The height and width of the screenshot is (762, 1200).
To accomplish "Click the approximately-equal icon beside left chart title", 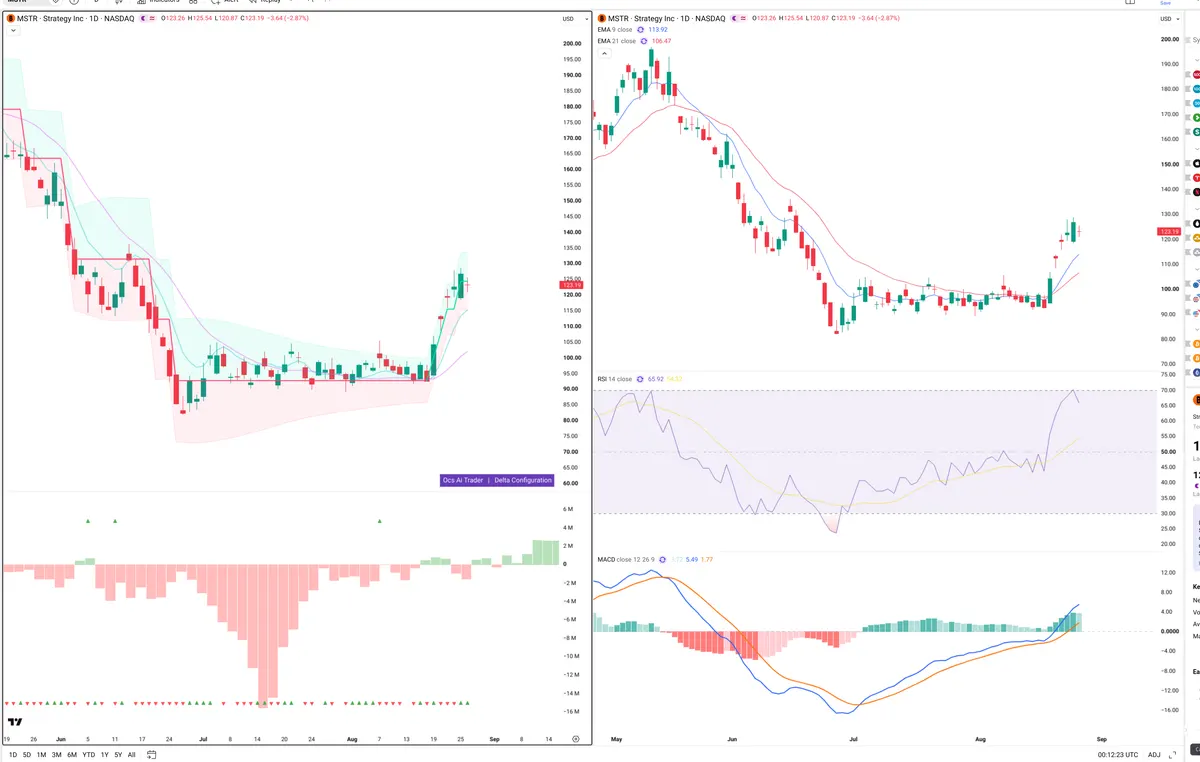I will (x=150, y=18).
